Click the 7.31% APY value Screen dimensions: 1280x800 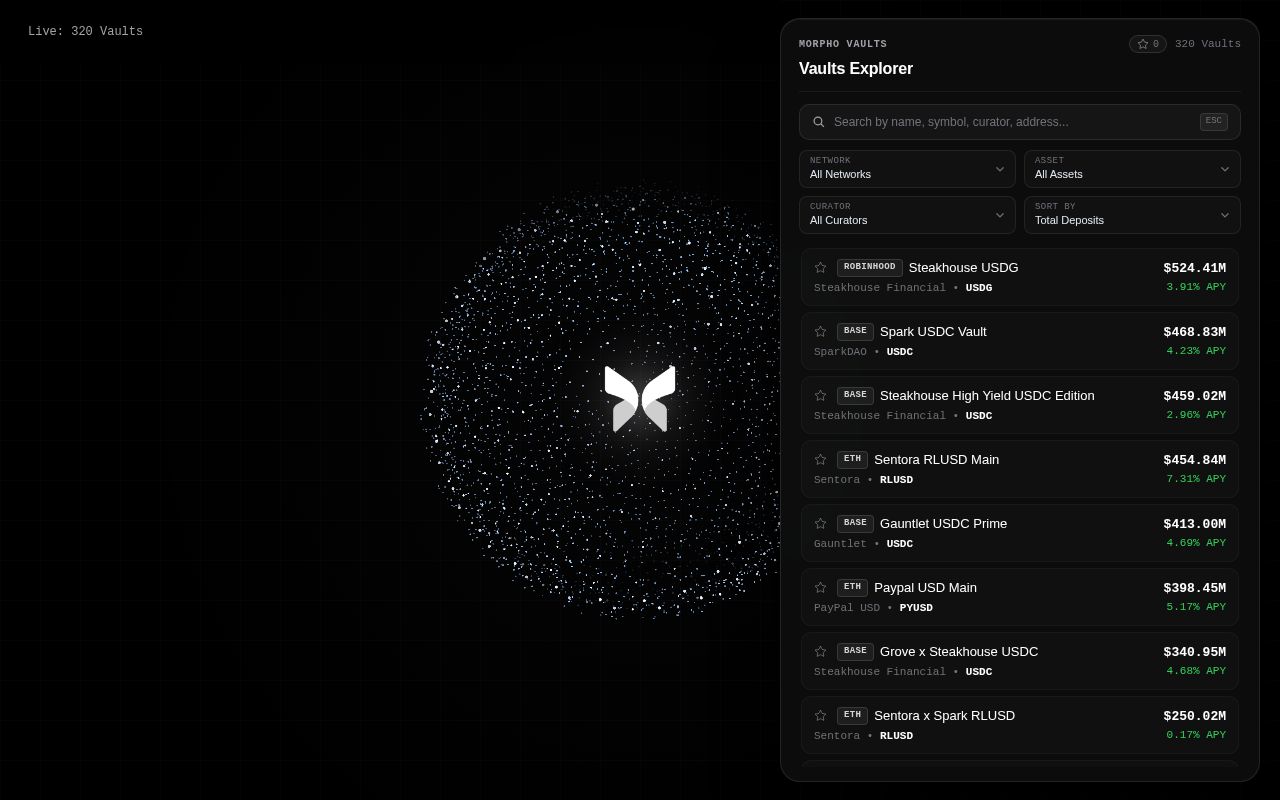coord(1196,479)
